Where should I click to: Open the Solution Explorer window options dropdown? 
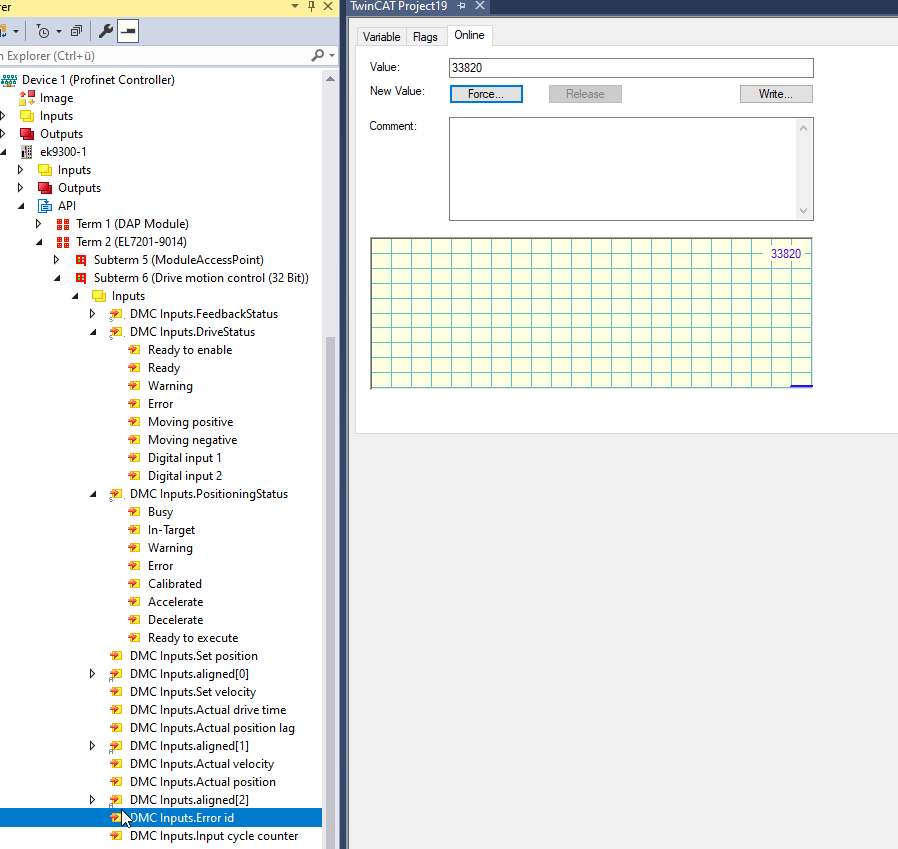[295, 6]
